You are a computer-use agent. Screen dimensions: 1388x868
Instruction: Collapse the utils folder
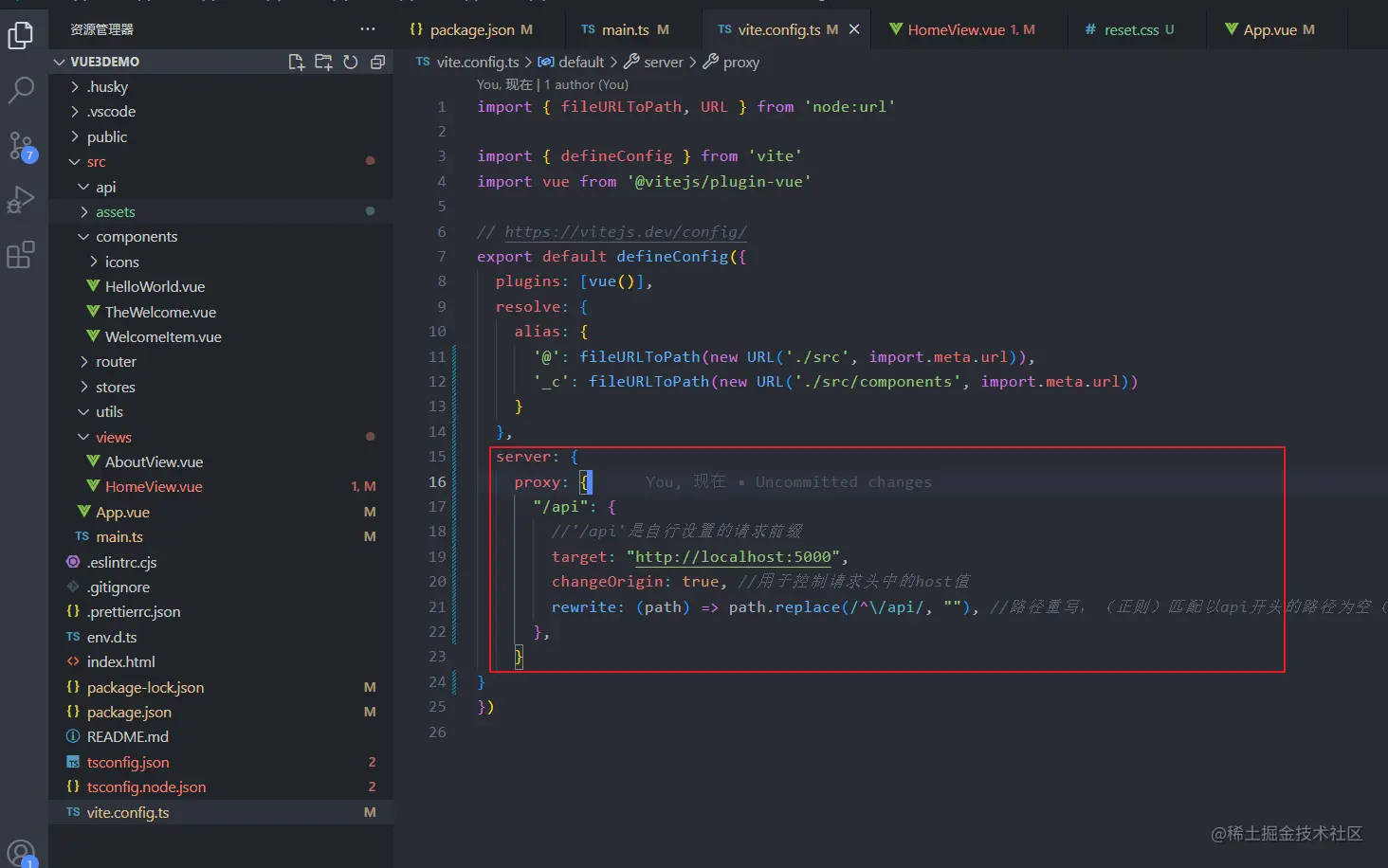tap(84, 412)
